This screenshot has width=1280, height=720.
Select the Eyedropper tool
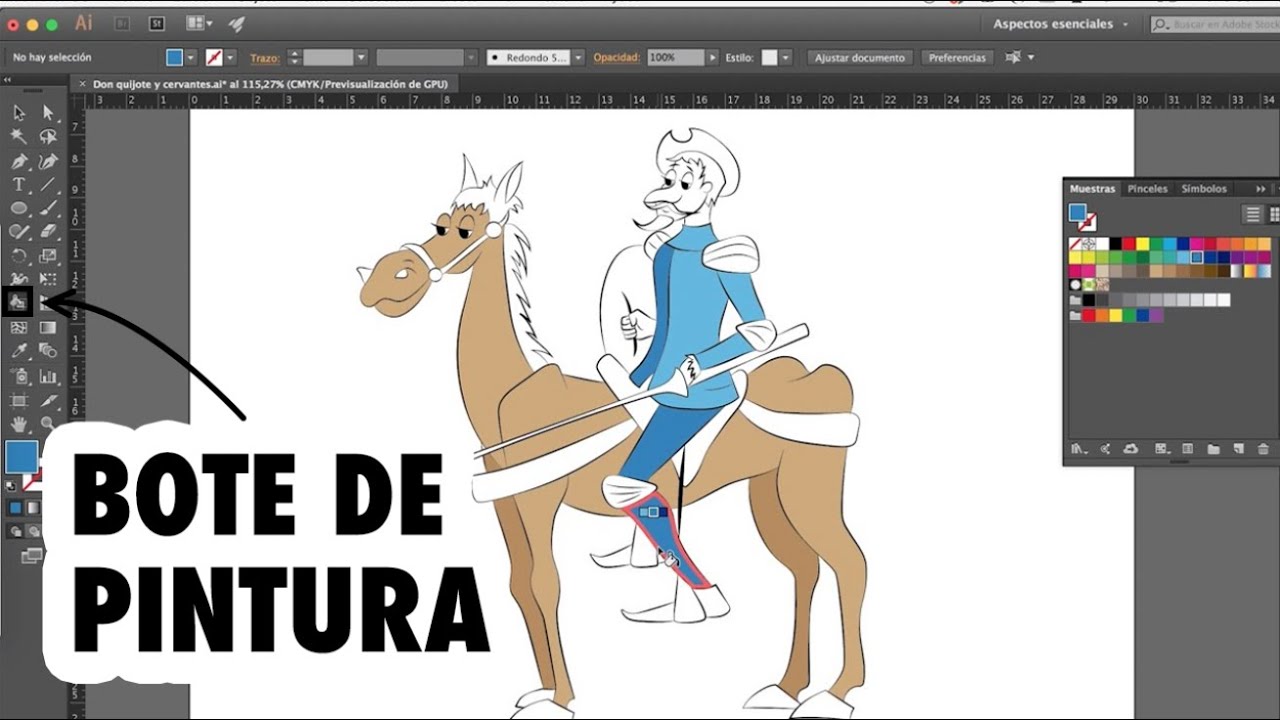tap(19, 351)
